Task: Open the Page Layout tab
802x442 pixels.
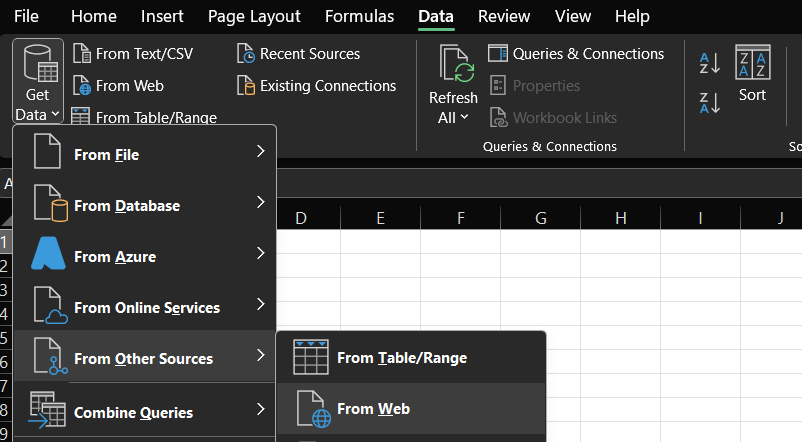Action: (254, 17)
